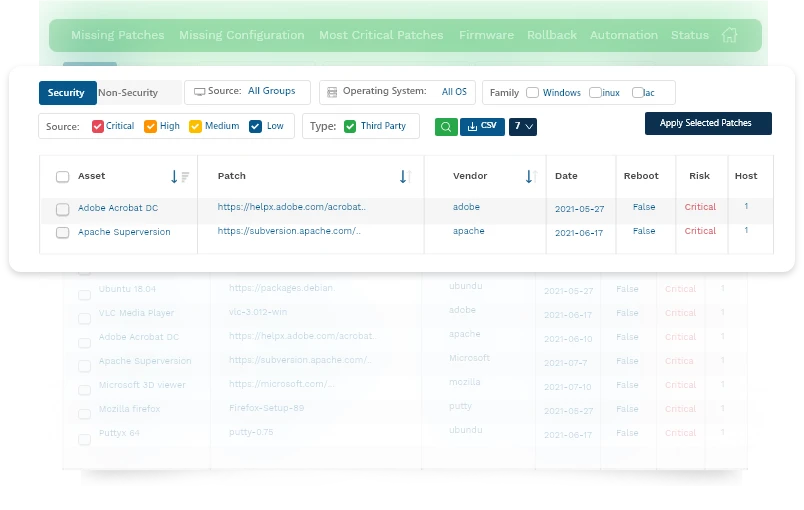Click the Apache Superversion asset name in the front panel
This screenshot has height=510, width=804.
[124, 232]
